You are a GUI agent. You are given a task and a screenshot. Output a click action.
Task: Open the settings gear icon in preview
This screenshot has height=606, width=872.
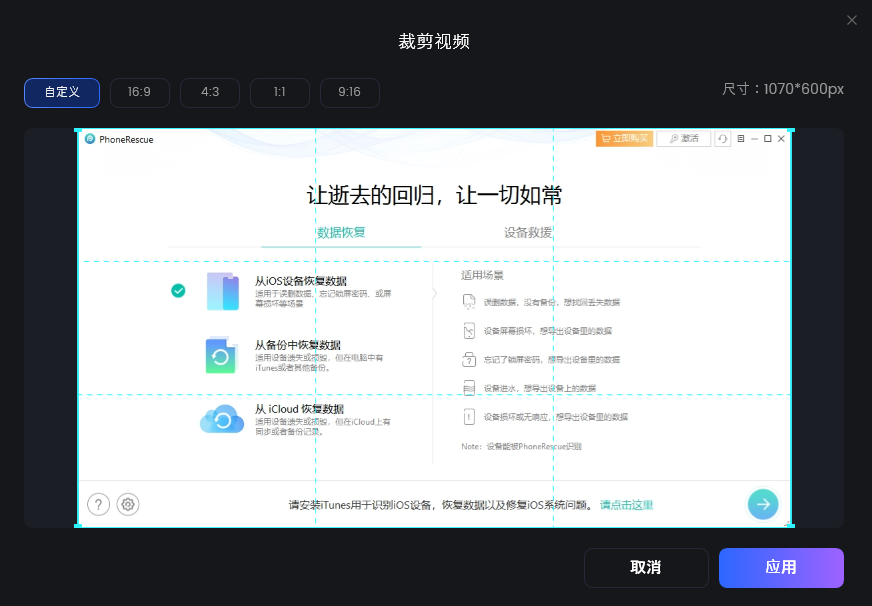(128, 505)
